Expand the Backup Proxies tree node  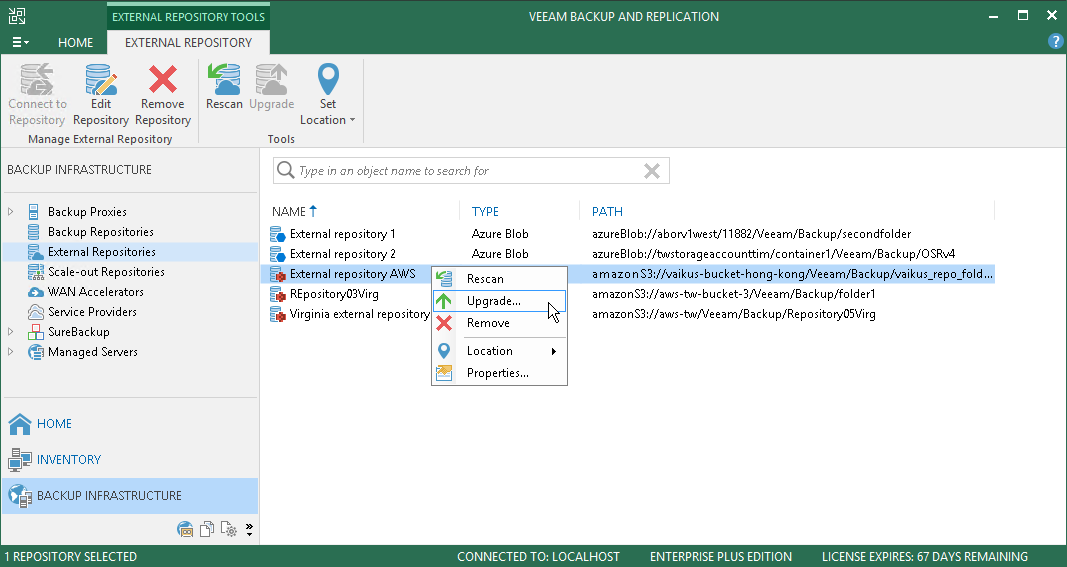pyautogui.click(x=11, y=212)
